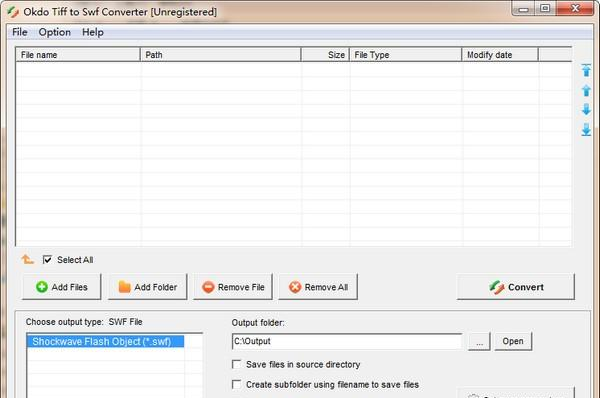Image resolution: width=600 pixels, height=398 pixels.
Task: Start conversion with the Convert button
Action: 516,287
